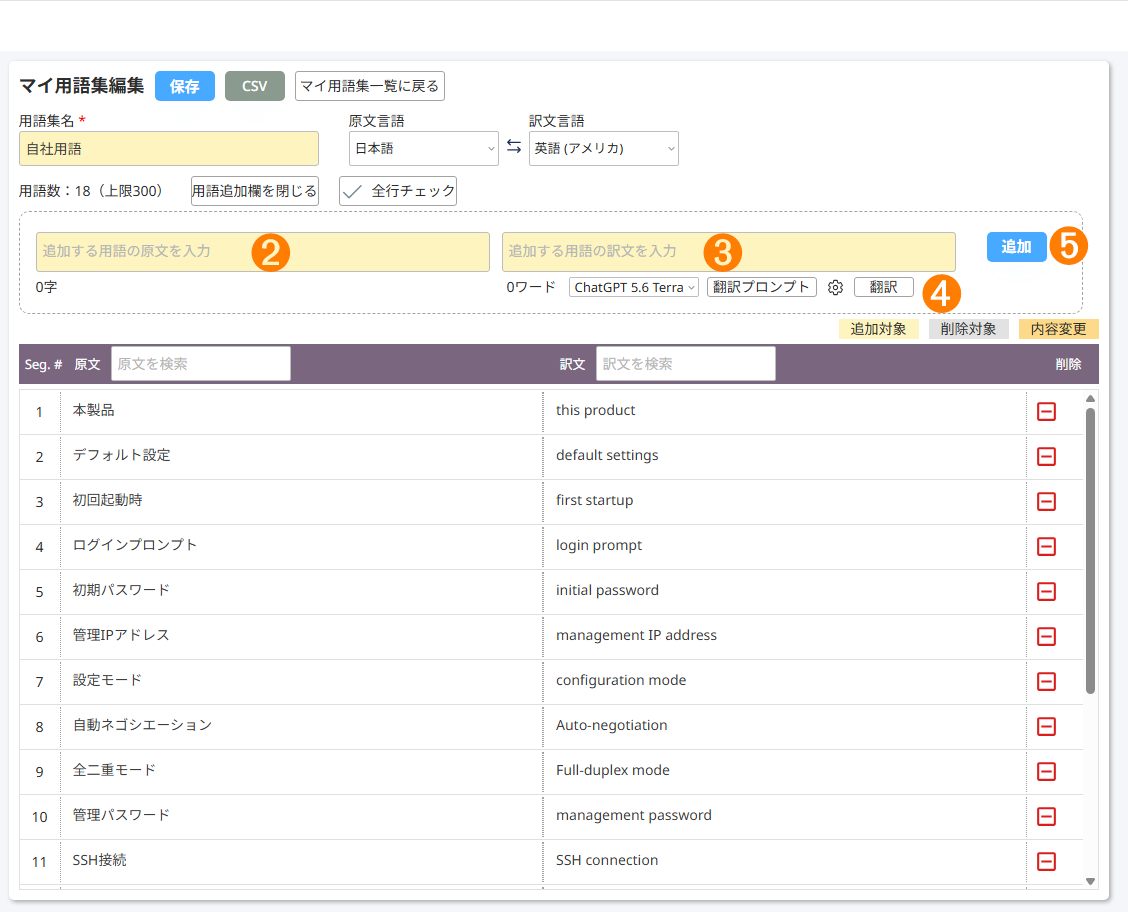Image resolution: width=1128 pixels, height=913 pixels.
Task: Open the 訳文言語 英語 (アメリカ) dropdown
Action: [x=604, y=148]
